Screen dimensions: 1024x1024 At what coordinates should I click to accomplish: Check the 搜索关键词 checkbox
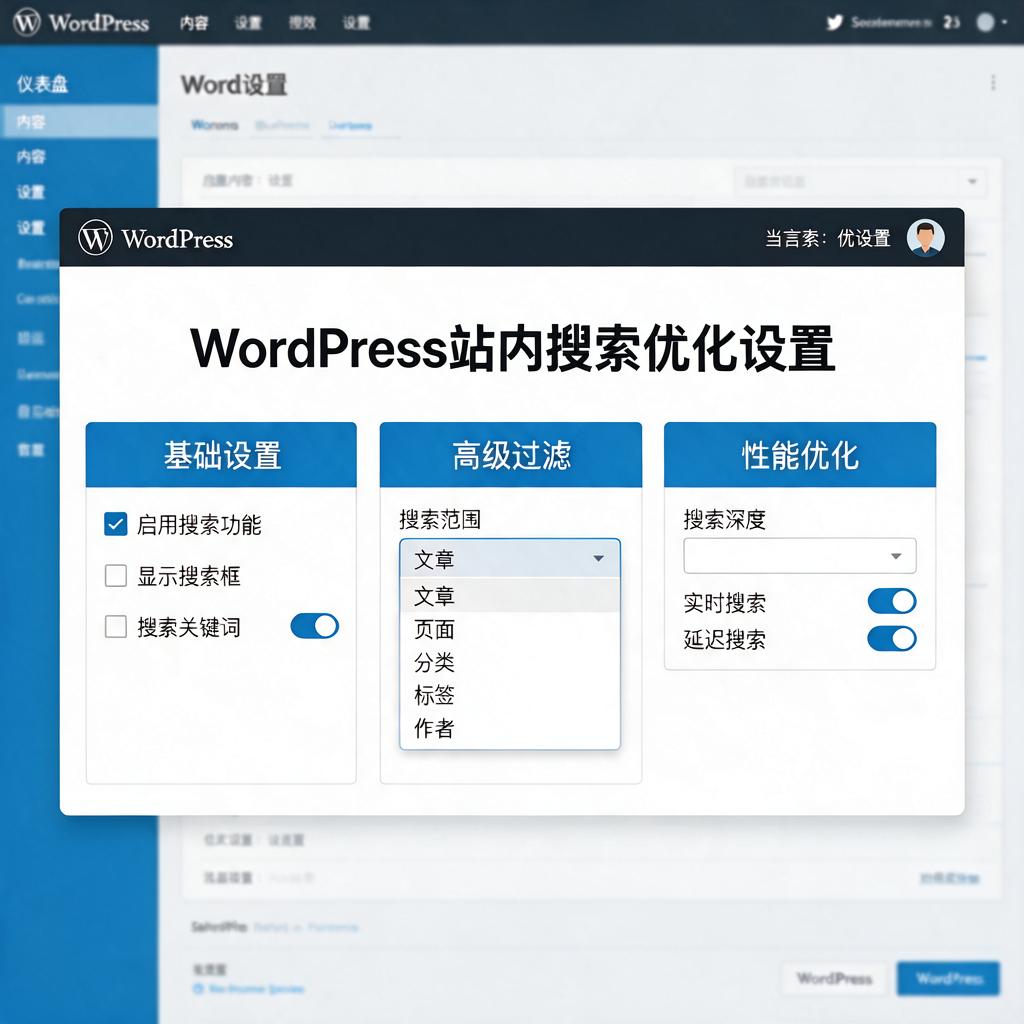click(116, 626)
